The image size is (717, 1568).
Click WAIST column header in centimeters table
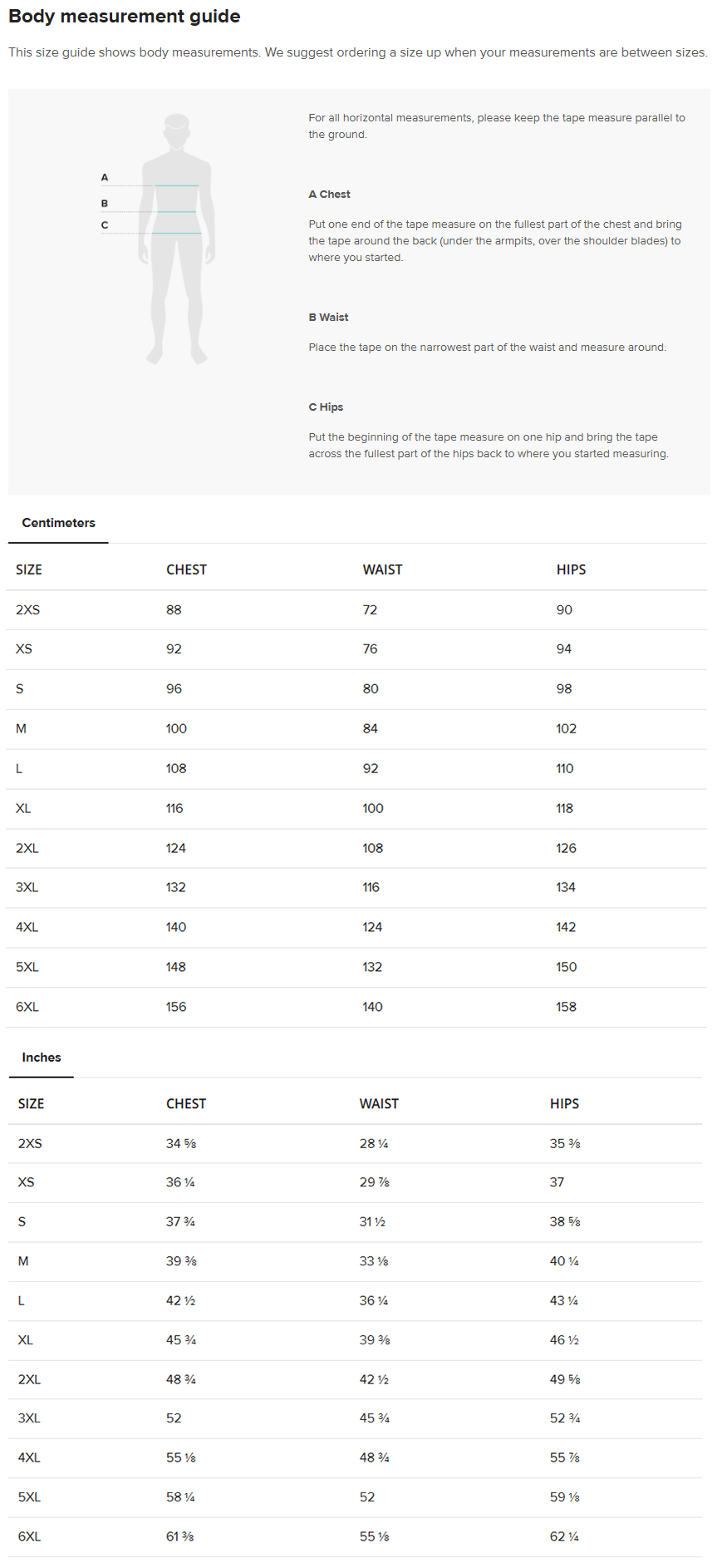tap(382, 570)
